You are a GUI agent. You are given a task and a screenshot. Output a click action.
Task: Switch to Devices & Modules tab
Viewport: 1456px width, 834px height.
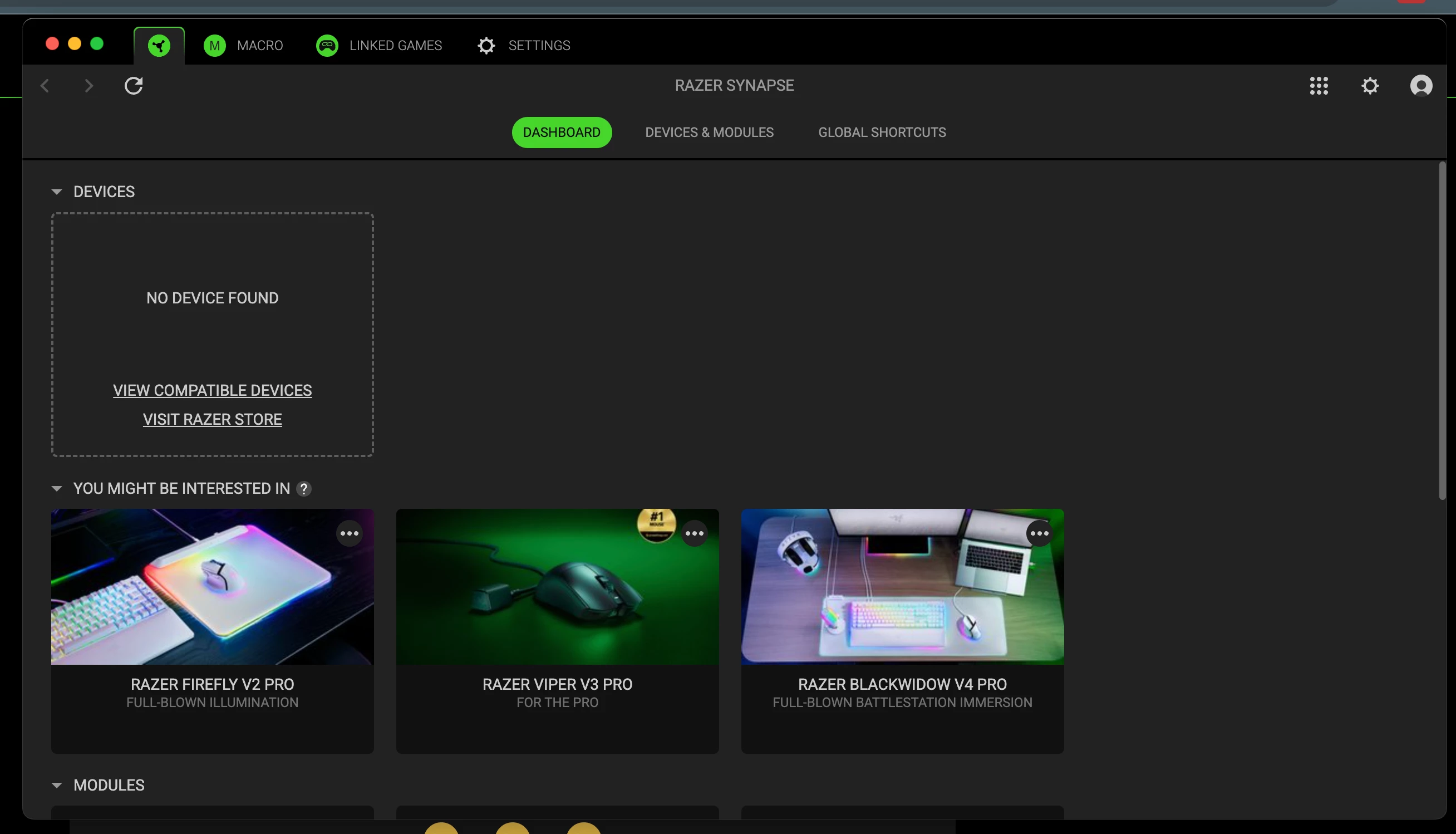[709, 133]
